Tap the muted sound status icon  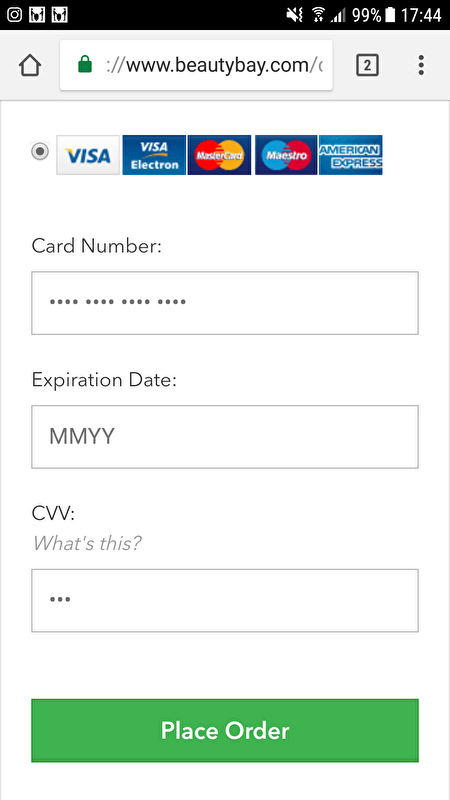[x=295, y=15]
